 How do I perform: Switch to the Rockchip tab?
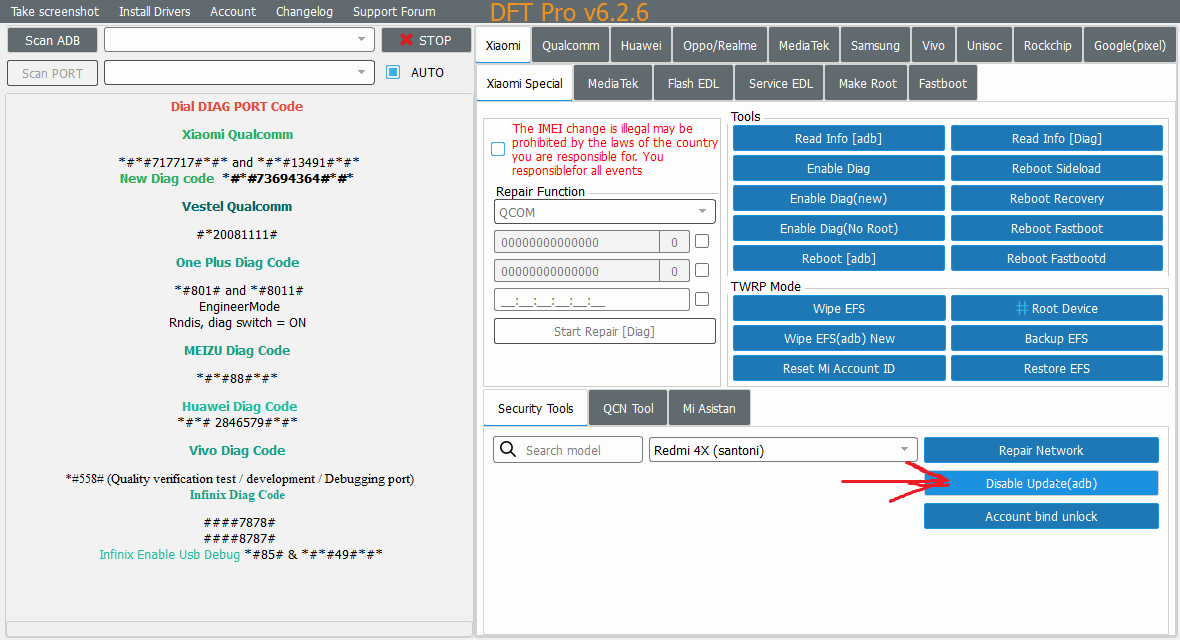pyautogui.click(x=1048, y=45)
